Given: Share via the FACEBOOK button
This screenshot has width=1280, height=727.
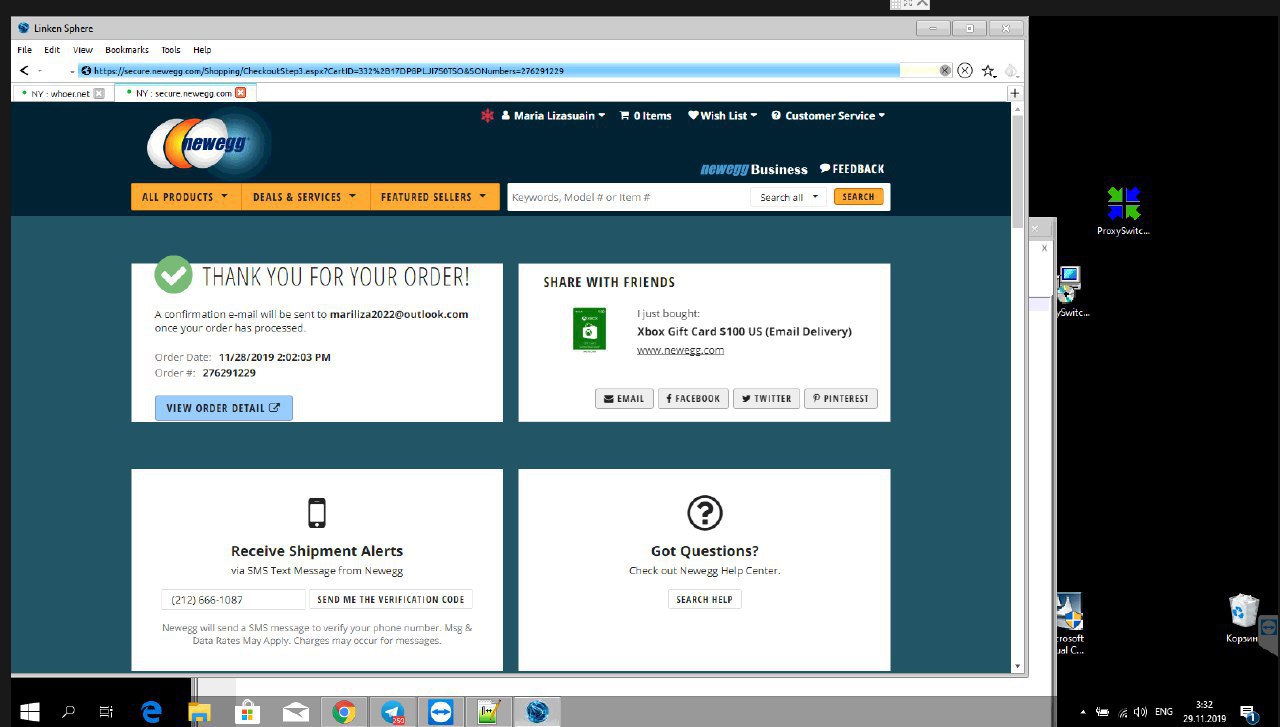Looking at the screenshot, I should (x=693, y=398).
